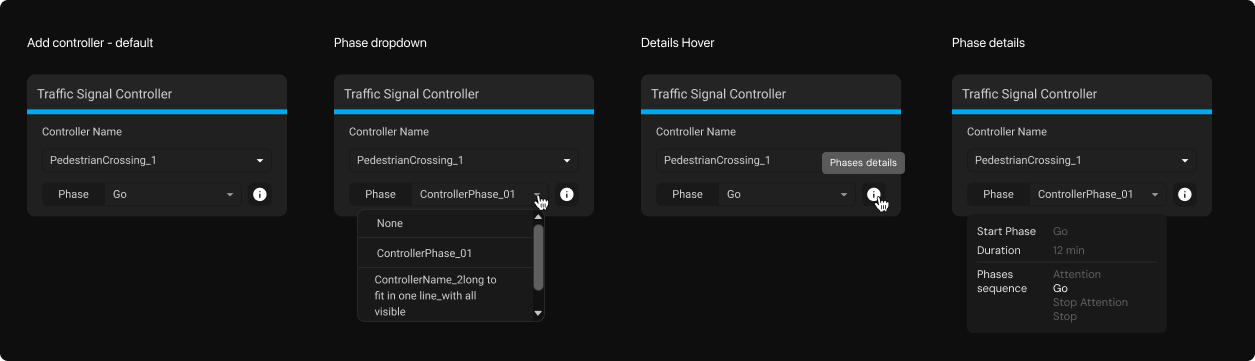Click scroll down arrow in phase list
The width and height of the screenshot is (1255, 361).
point(539,313)
